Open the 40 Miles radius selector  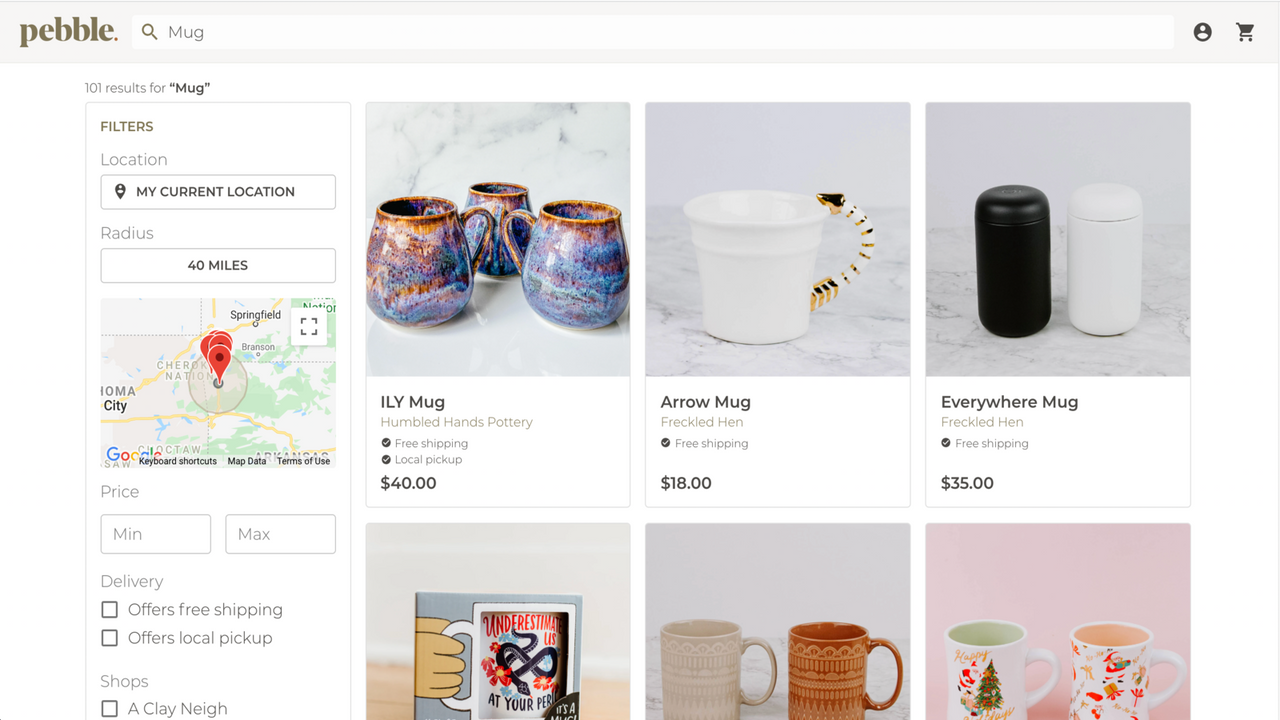click(x=217, y=265)
